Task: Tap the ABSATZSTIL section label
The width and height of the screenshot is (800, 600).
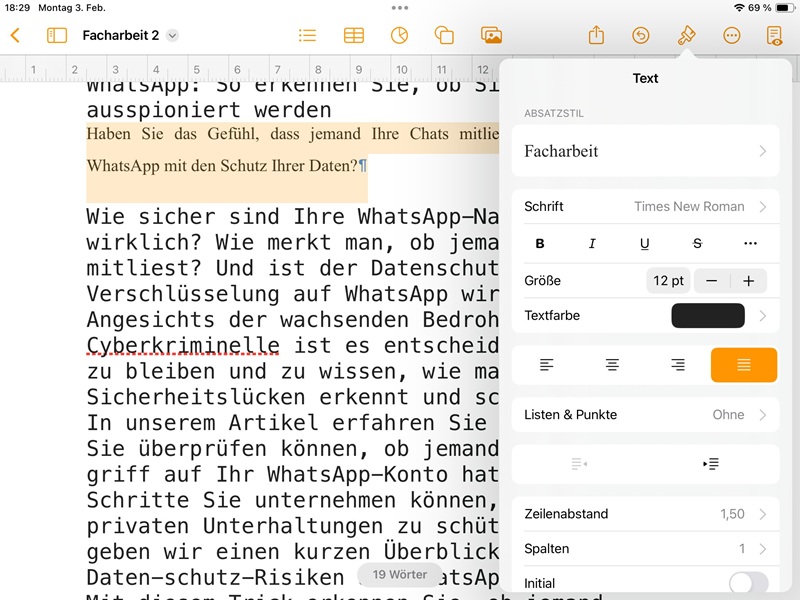Action: coord(554,113)
